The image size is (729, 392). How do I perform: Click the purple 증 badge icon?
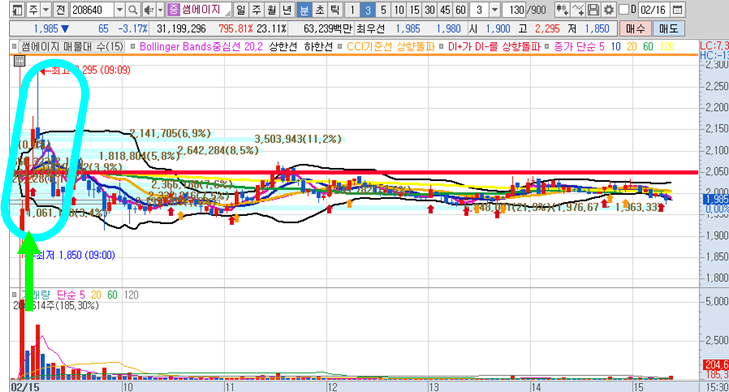click(173, 9)
